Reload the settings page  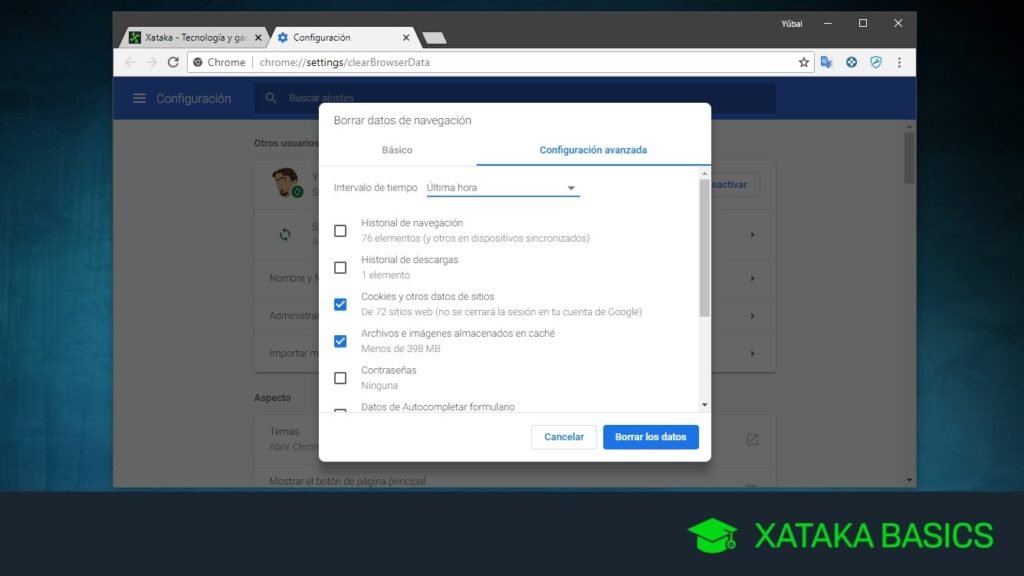click(x=172, y=62)
